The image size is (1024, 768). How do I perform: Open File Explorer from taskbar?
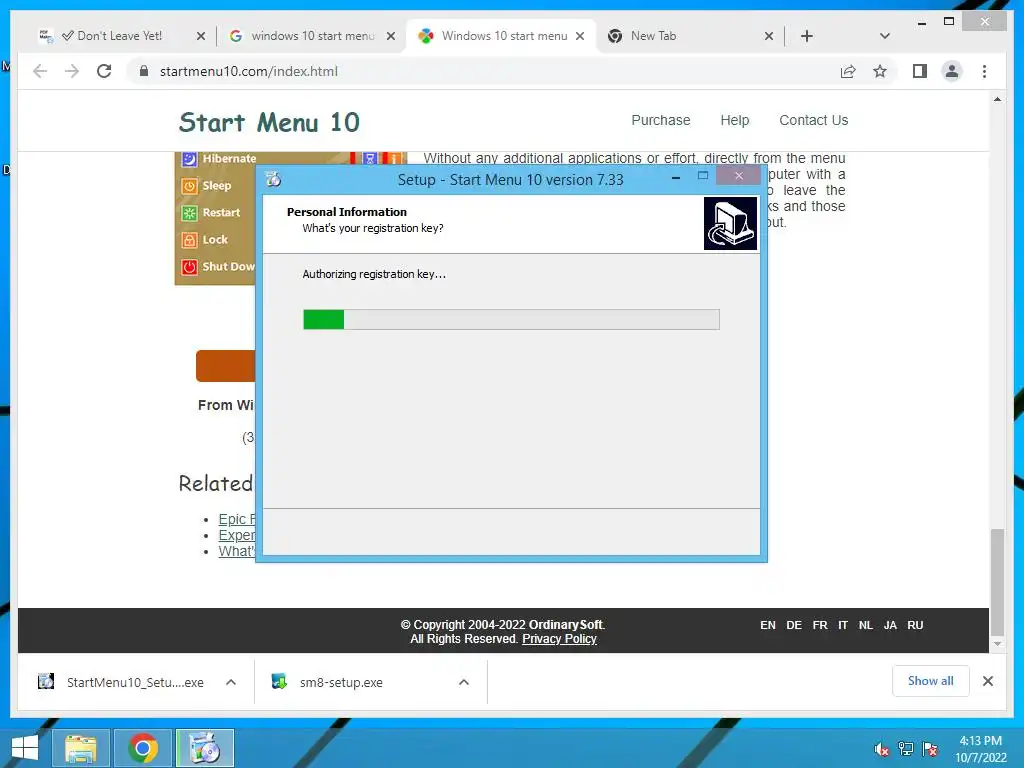point(80,748)
